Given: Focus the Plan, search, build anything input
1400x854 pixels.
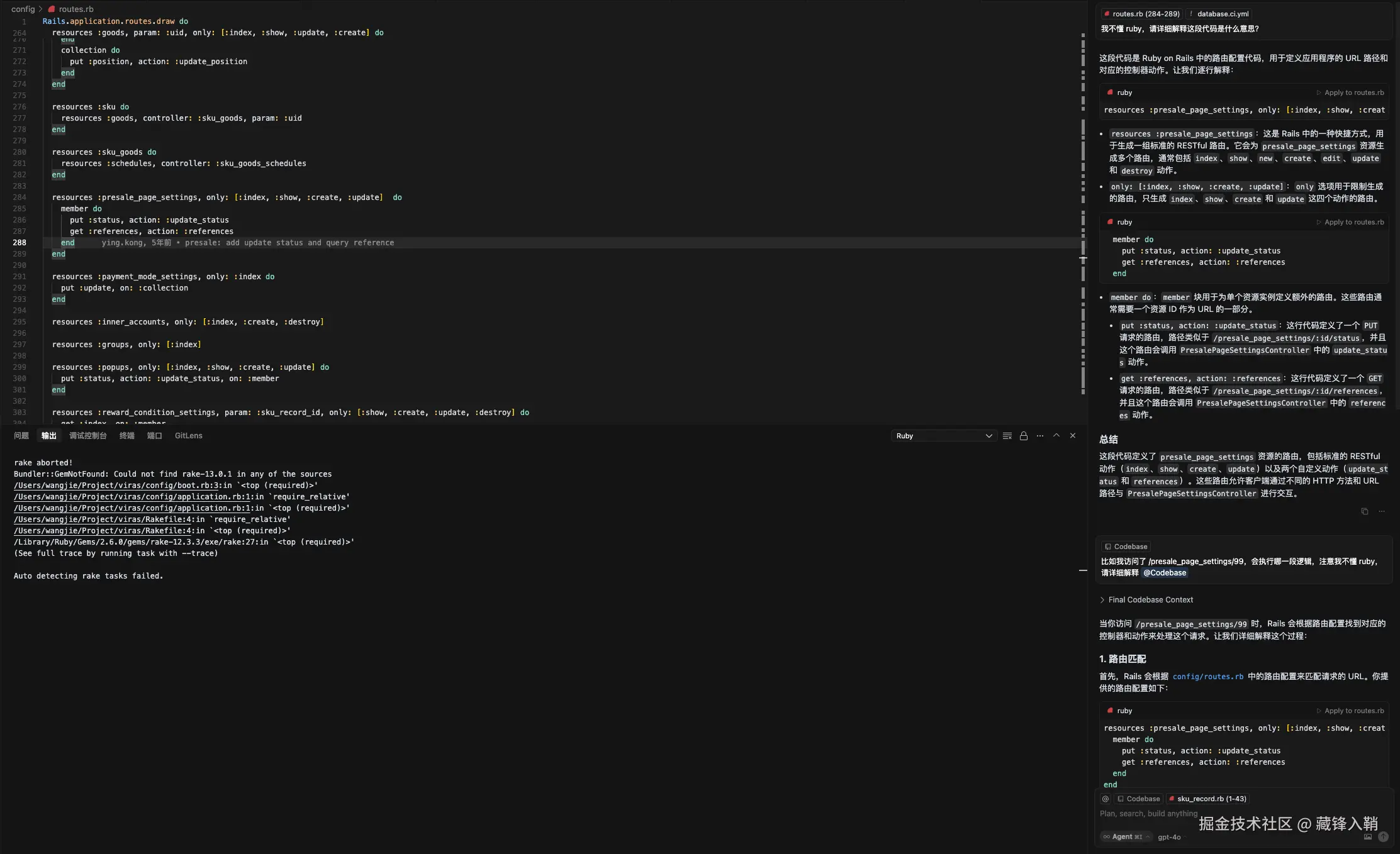Looking at the screenshot, I should tap(1148, 814).
